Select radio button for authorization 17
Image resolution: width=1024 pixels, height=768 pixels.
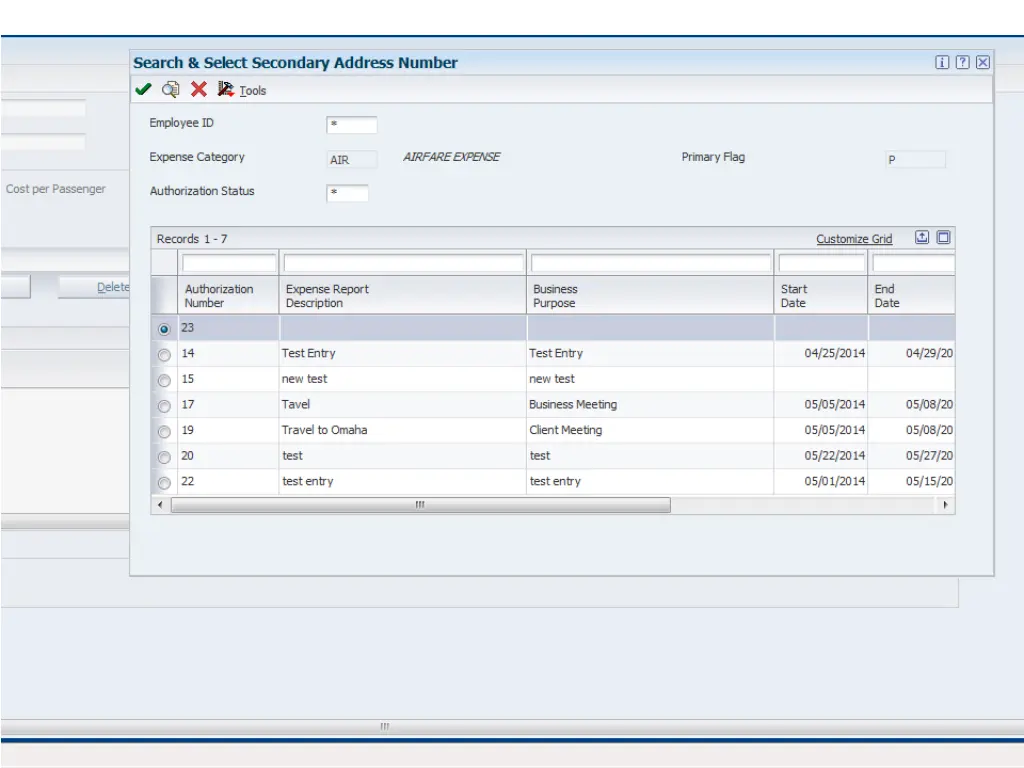[164, 406]
